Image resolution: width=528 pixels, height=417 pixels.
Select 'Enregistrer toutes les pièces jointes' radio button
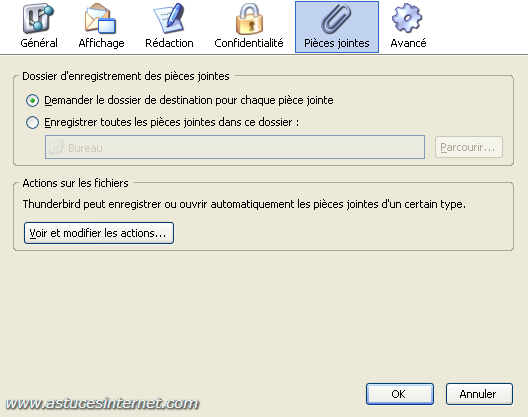tap(32, 123)
